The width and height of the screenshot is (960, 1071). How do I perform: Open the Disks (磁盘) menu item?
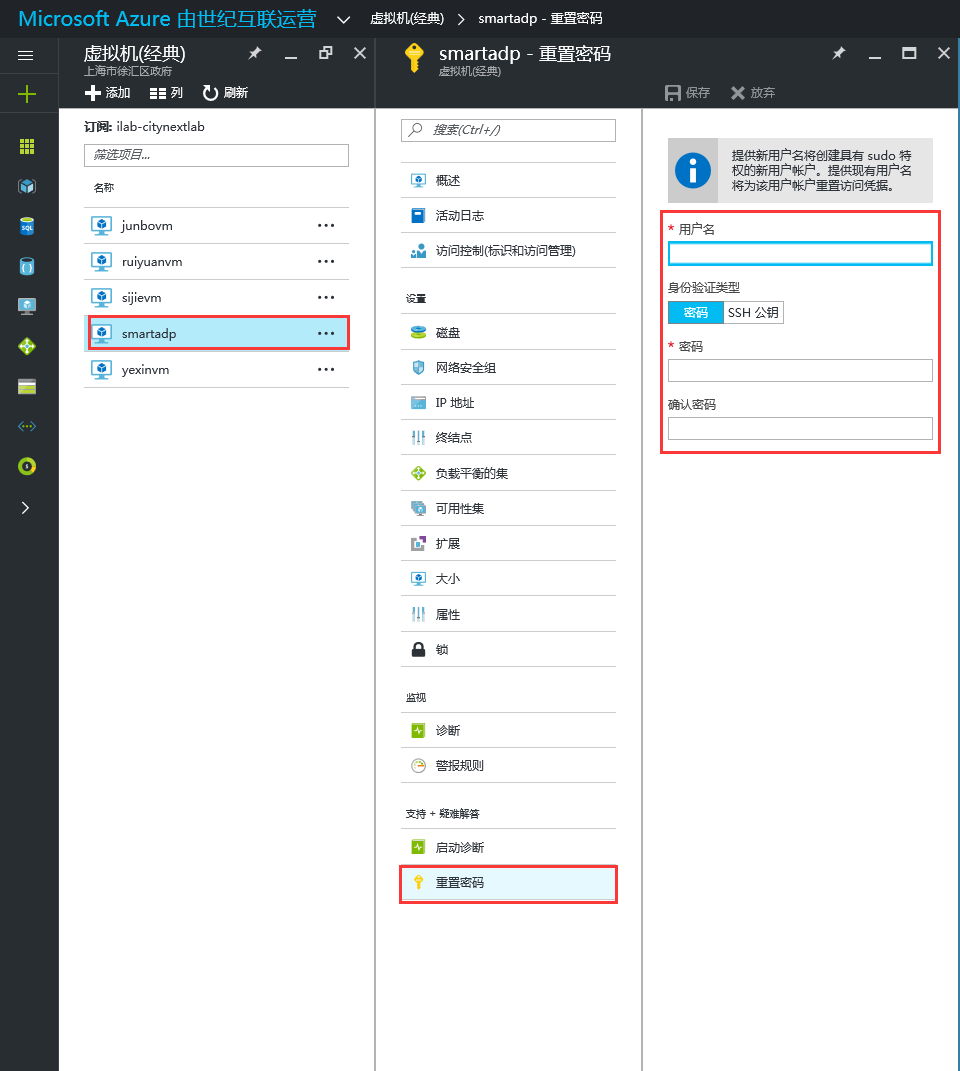point(448,333)
